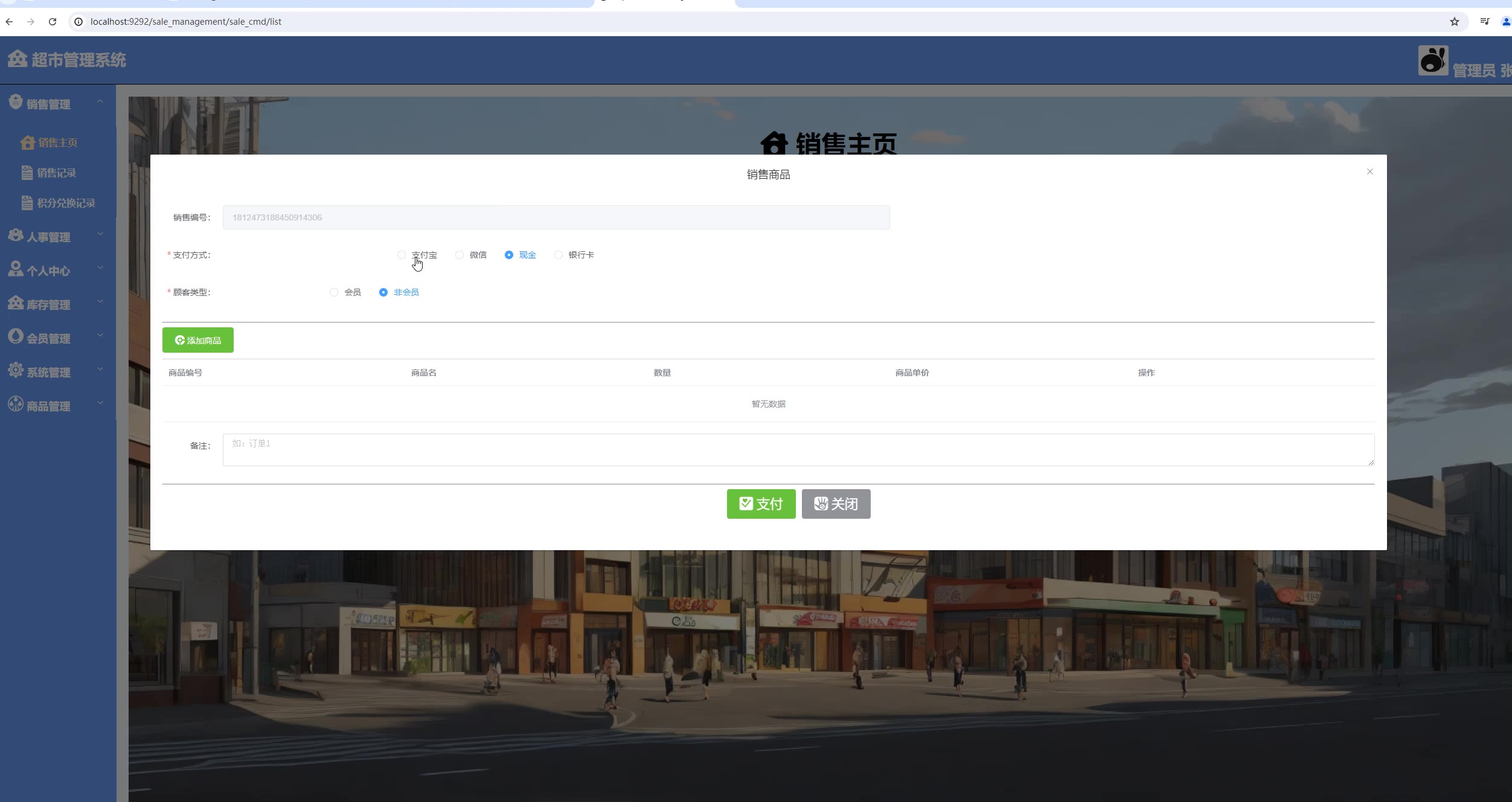This screenshot has width=1512, height=802.
Task: Click the 库存管理 warehouse icon
Action: (16, 303)
